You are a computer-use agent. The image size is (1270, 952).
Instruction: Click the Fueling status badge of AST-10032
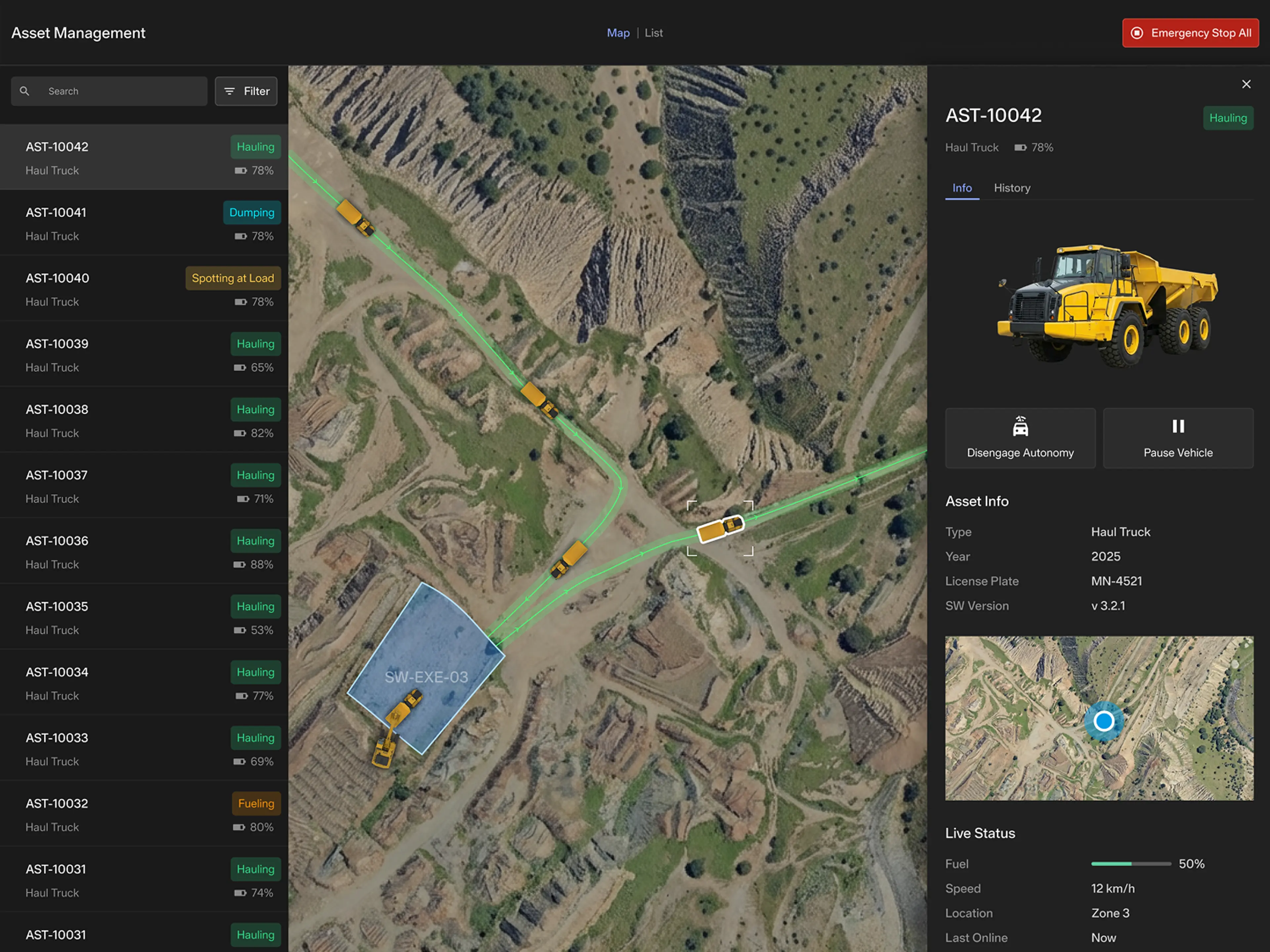[x=256, y=803]
